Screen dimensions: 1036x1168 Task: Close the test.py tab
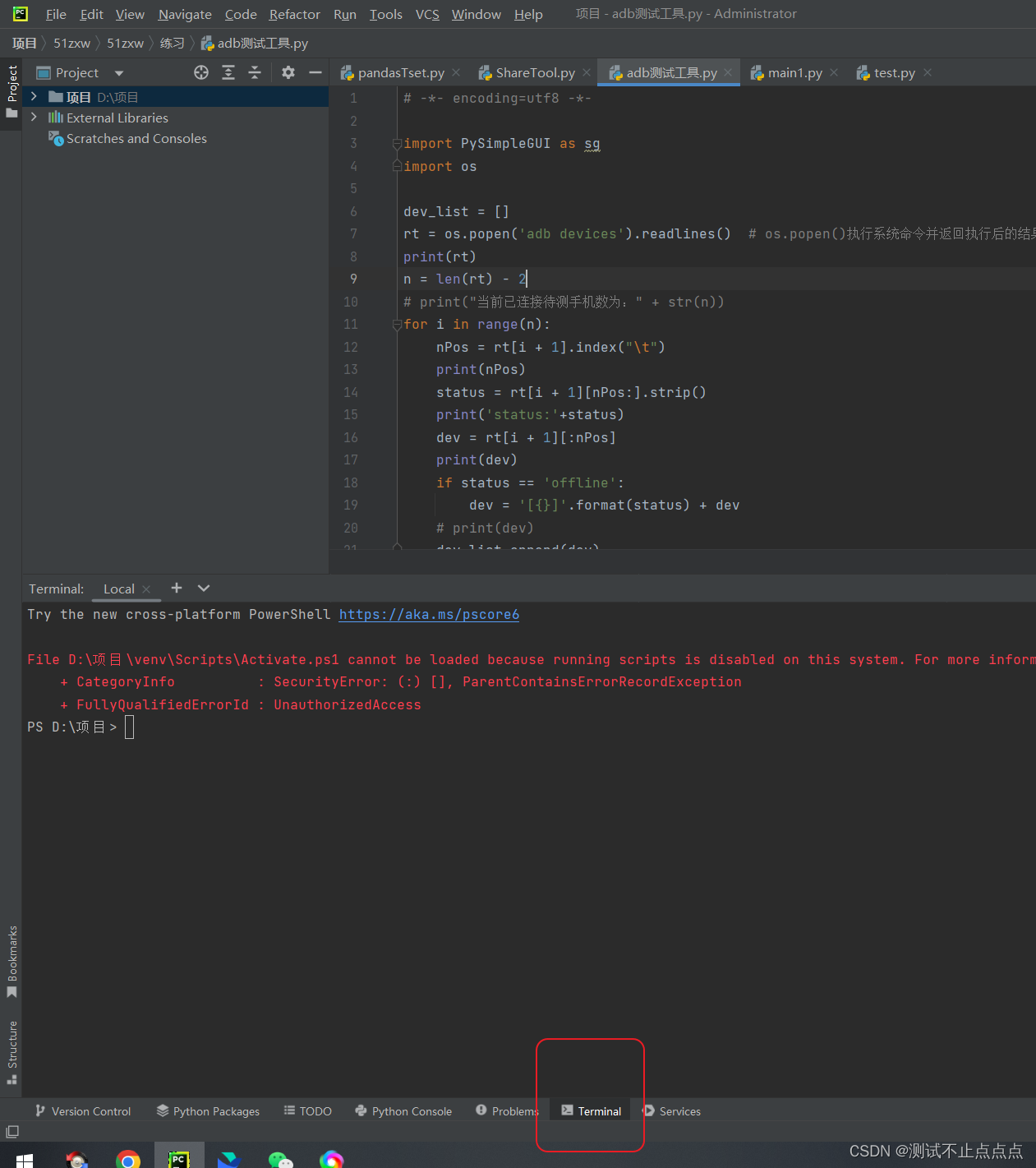point(928,72)
